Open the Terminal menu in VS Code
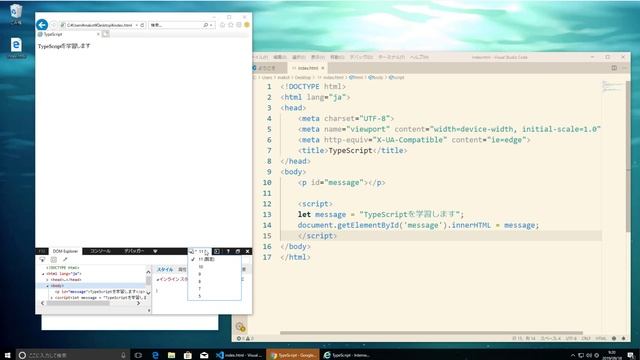The height and width of the screenshot is (360, 640). tap(391, 57)
